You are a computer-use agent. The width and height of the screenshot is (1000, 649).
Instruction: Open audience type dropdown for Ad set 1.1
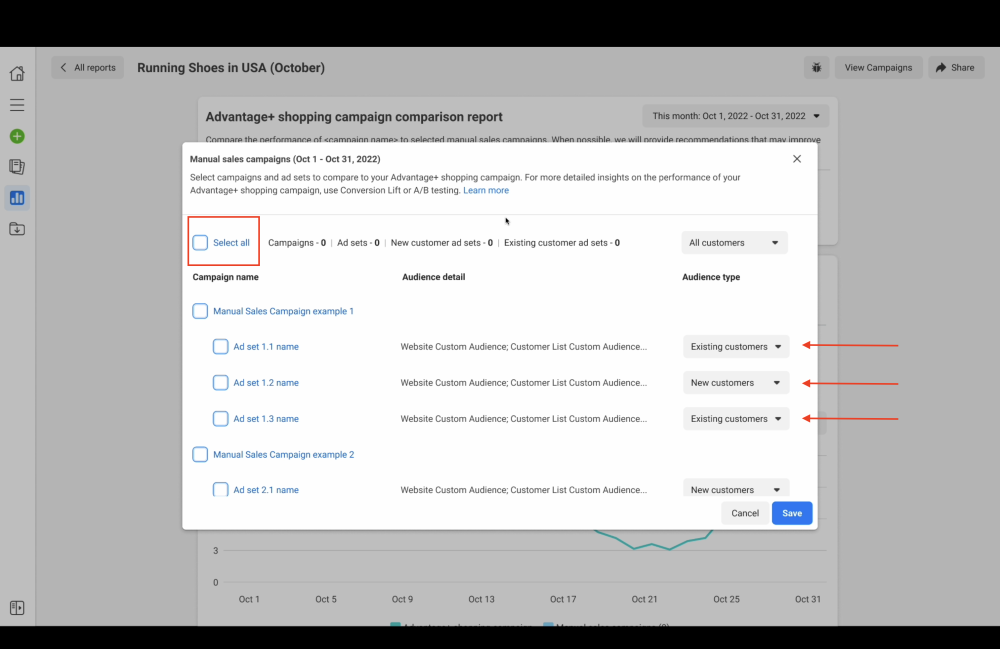736,347
